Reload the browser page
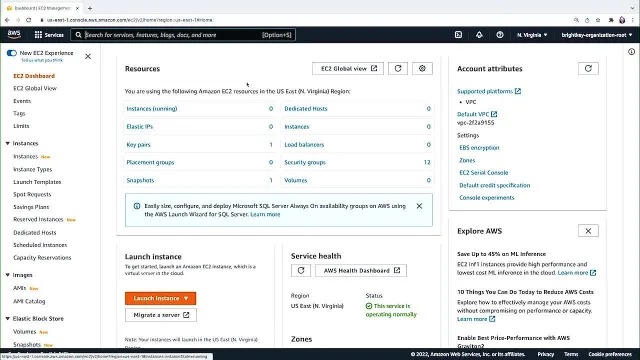640x360 pixels. (x=29, y=20)
